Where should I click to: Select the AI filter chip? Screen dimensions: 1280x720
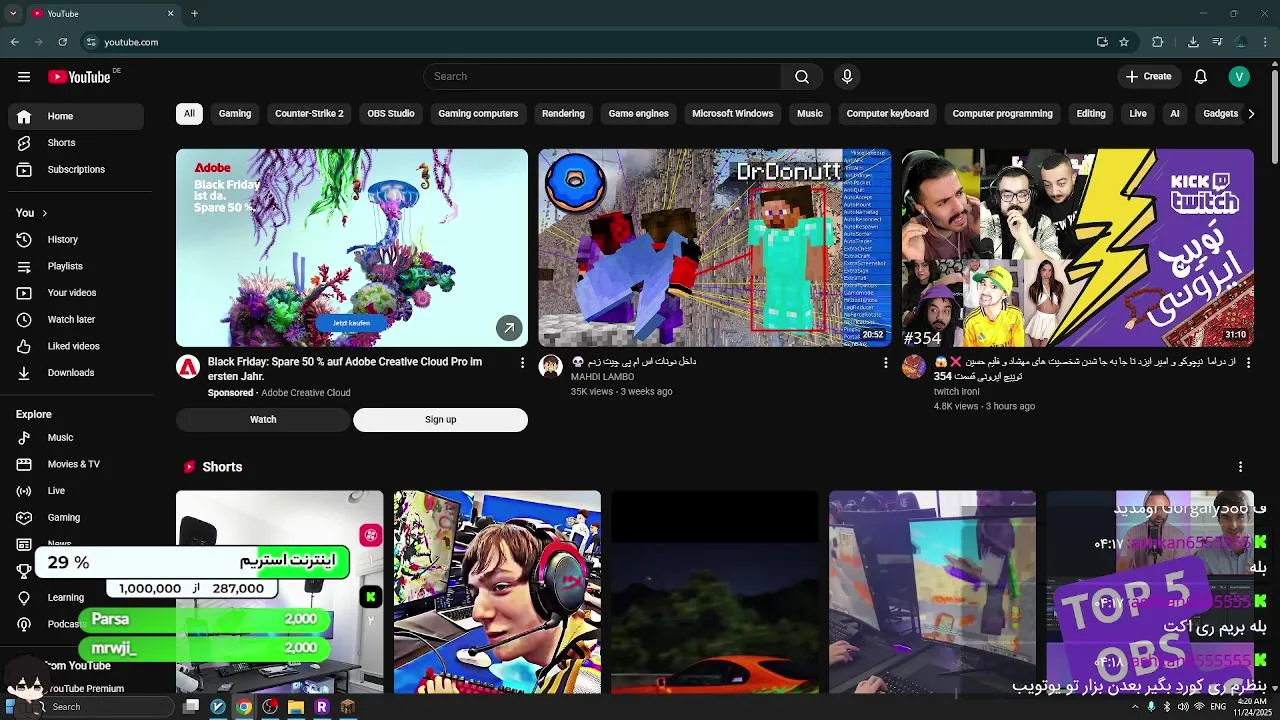tap(1175, 114)
